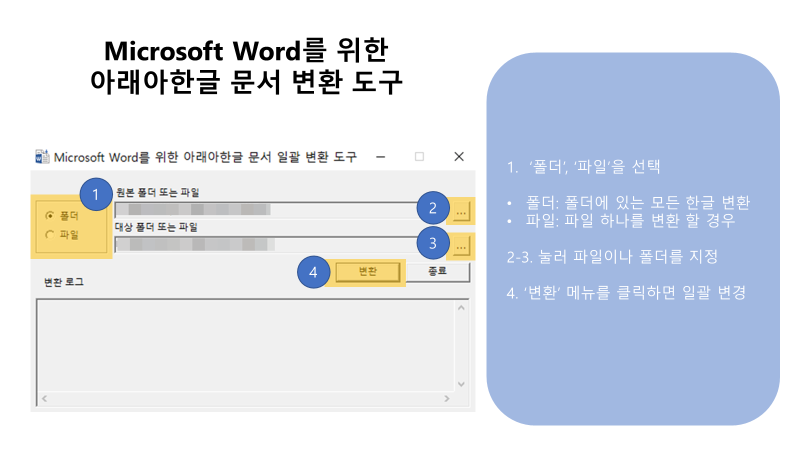Click the 변환 button
Viewport: 800px width, 450px height.
367,271
